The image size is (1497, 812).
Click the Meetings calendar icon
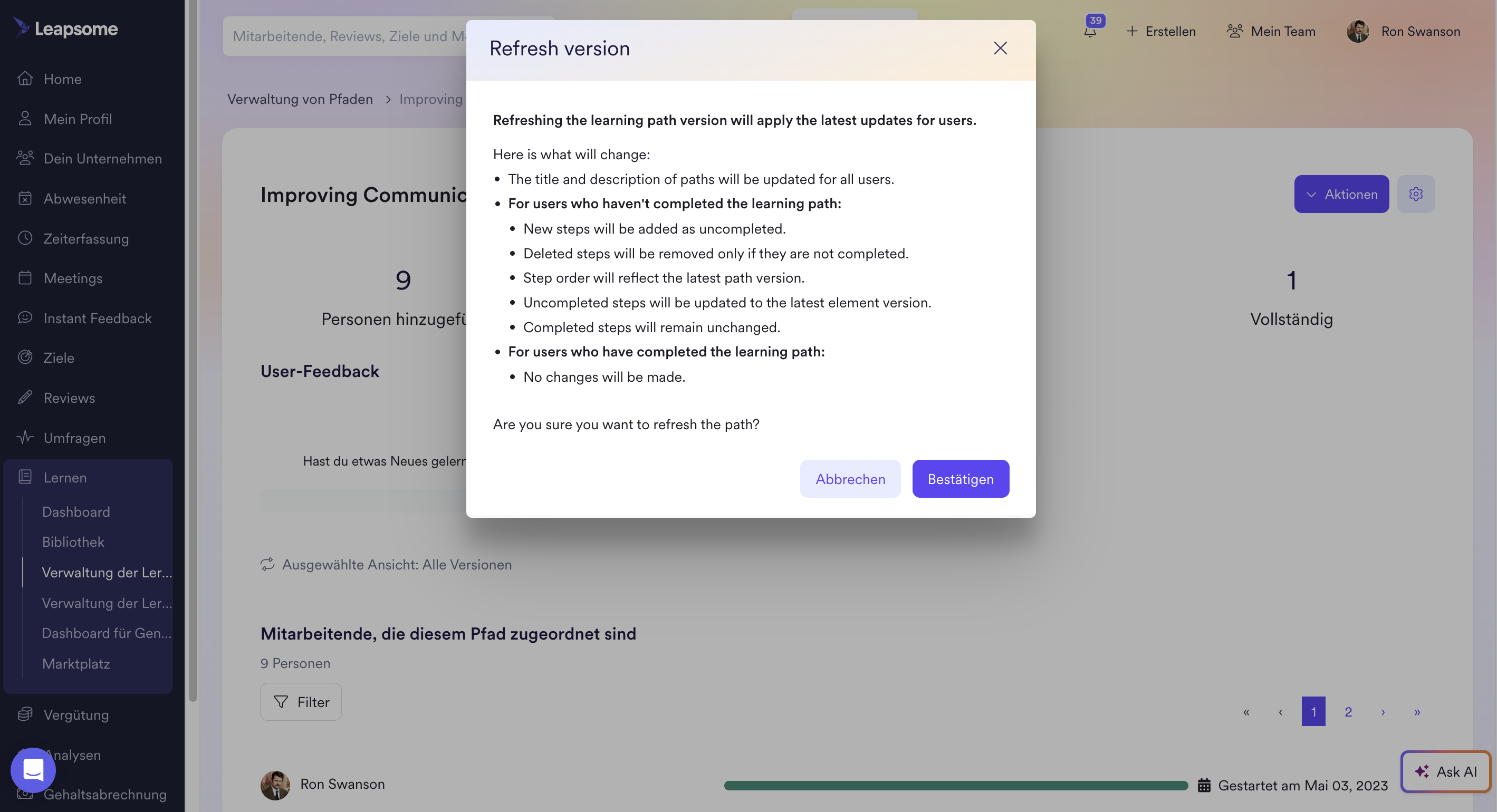click(25, 278)
